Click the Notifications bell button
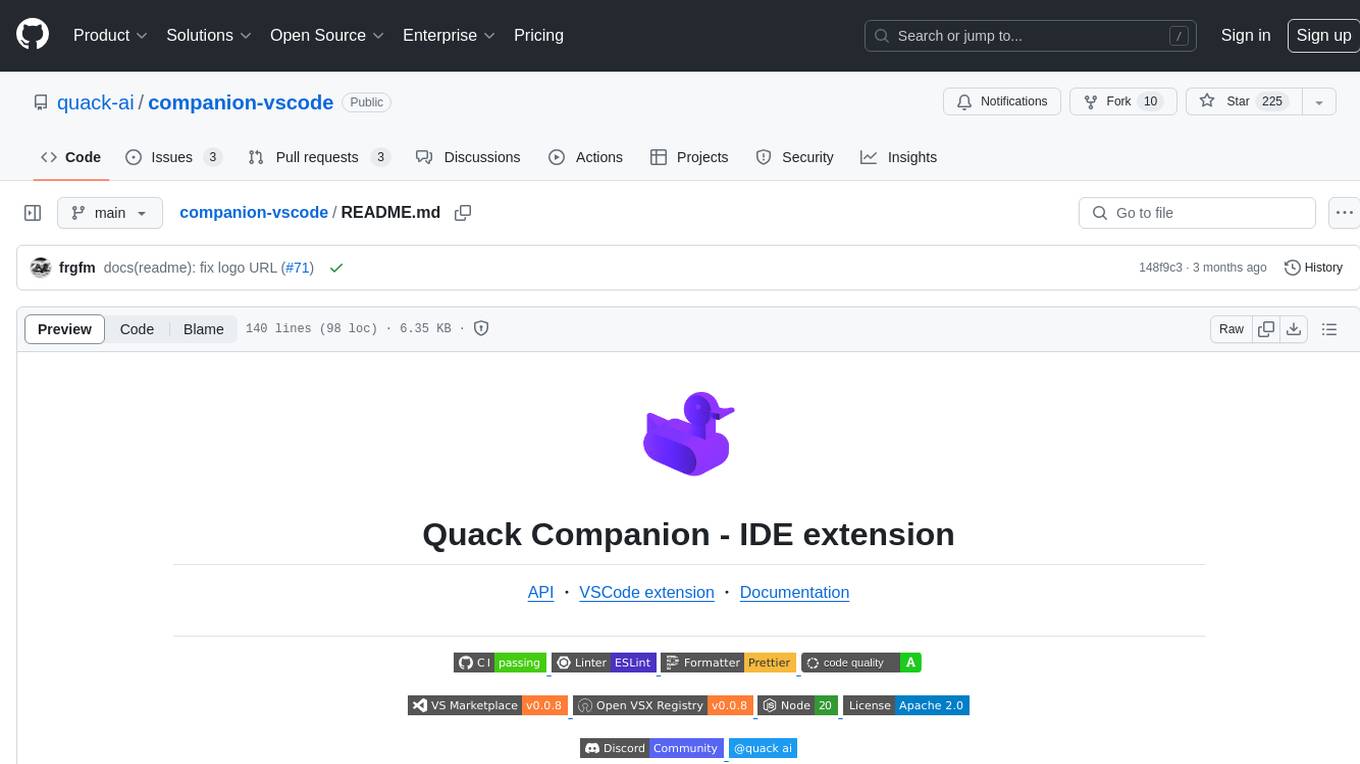This screenshot has width=1360, height=764. tap(1002, 101)
